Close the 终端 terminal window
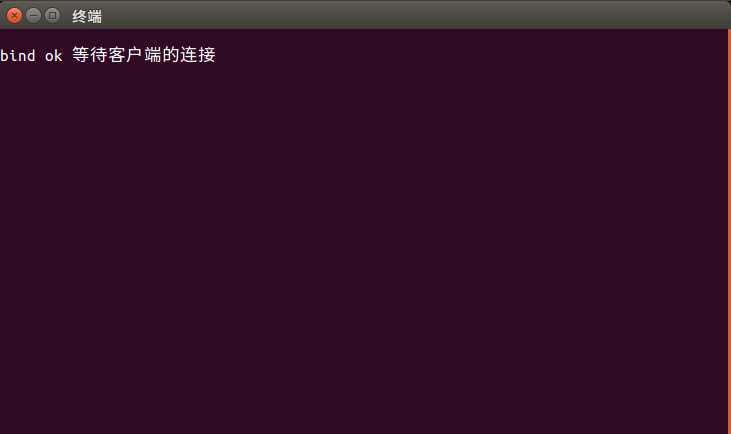The image size is (731, 434). [14, 15]
